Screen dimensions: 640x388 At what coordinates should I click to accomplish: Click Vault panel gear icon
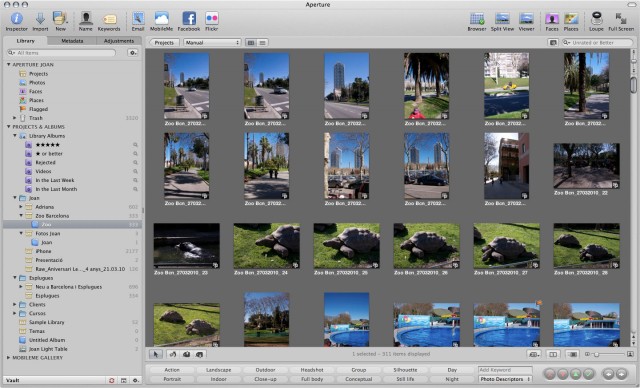[x=136, y=380]
